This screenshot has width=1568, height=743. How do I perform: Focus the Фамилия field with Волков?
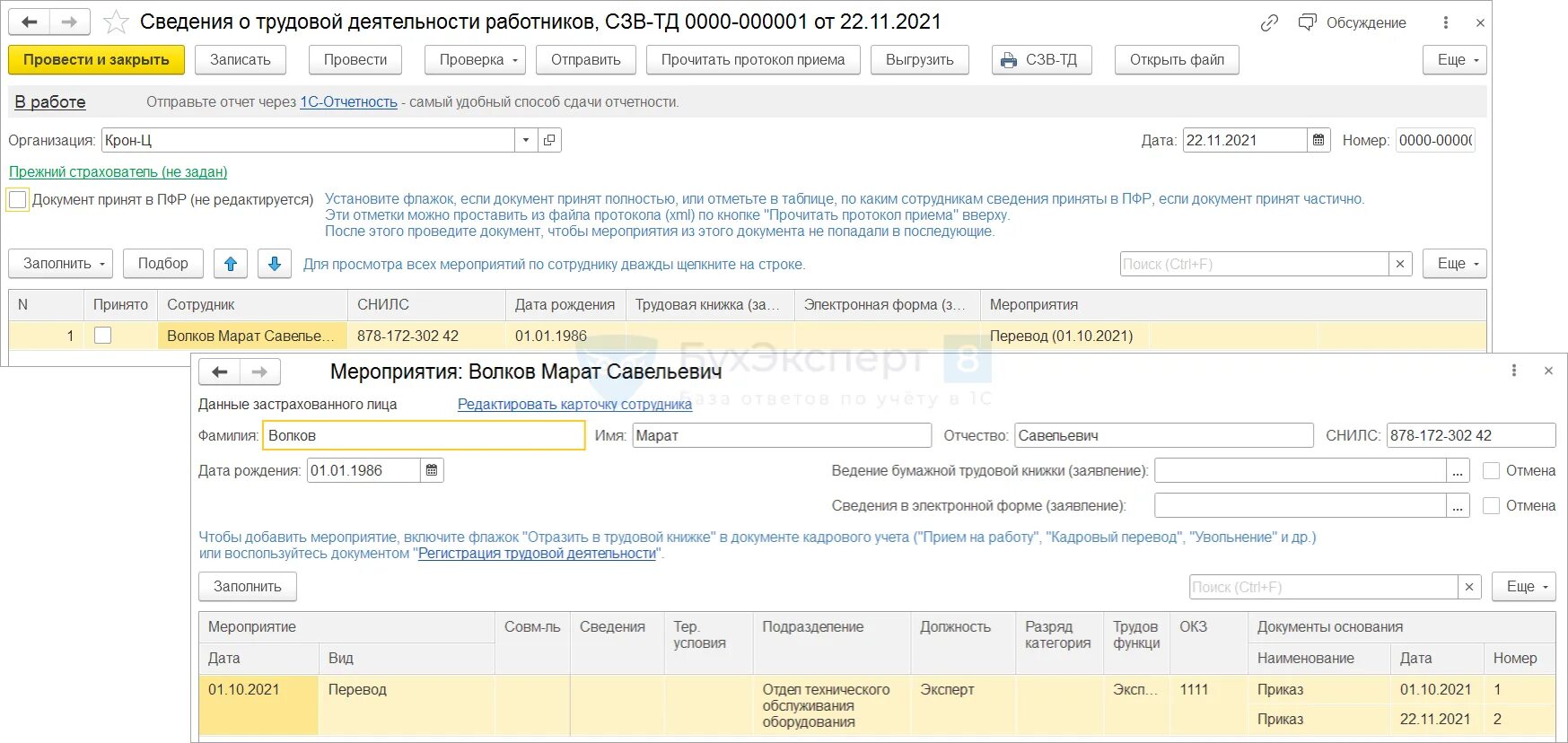point(424,435)
